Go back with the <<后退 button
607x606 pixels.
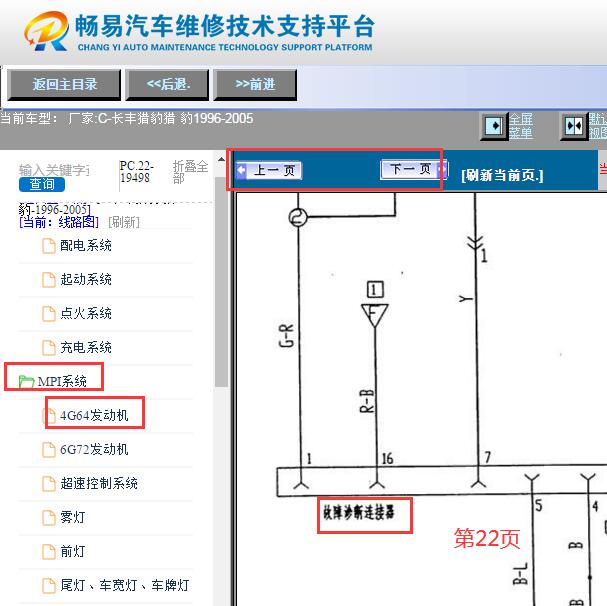point(168,84)
